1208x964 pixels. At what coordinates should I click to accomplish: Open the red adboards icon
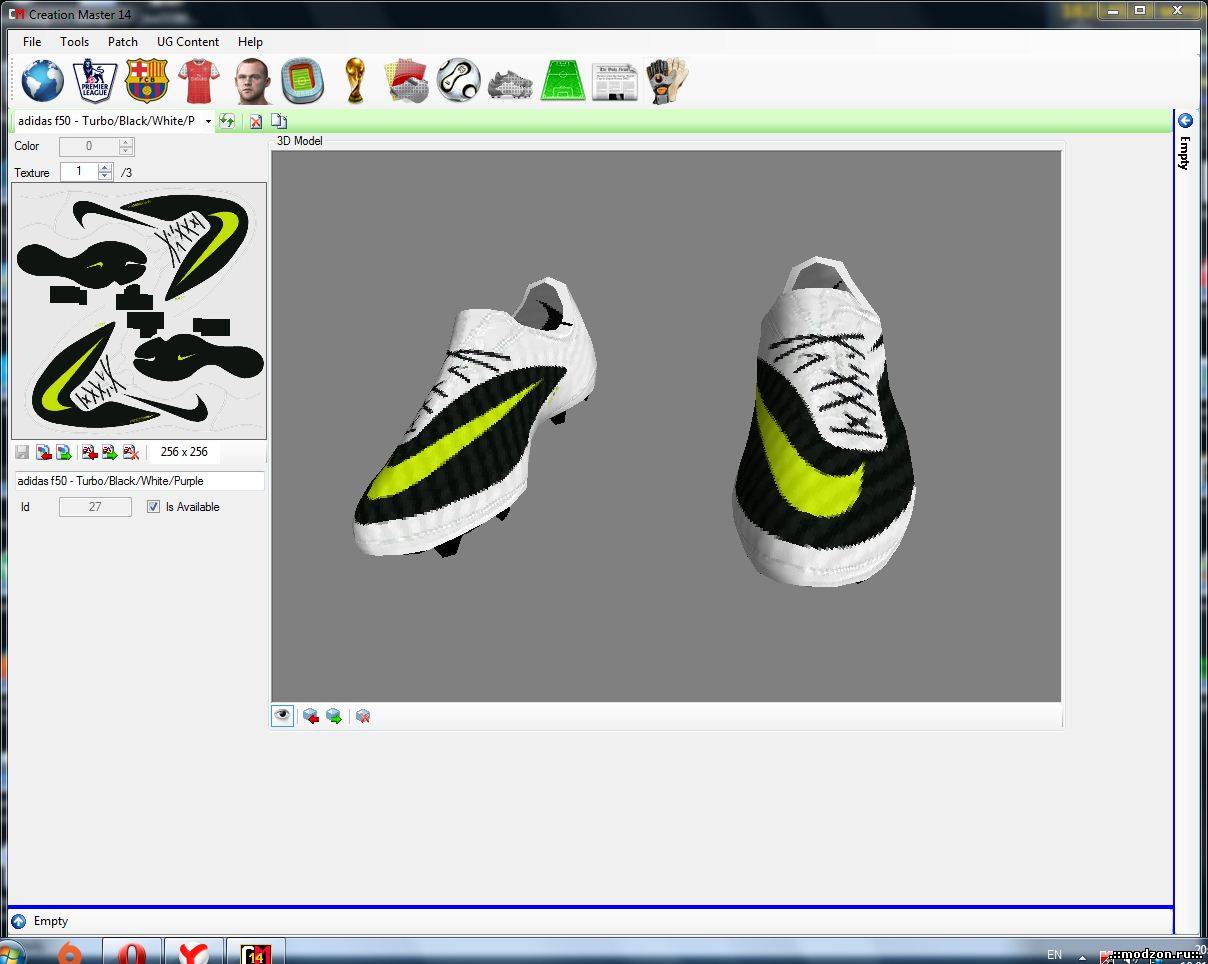click(x=407, y=81)
